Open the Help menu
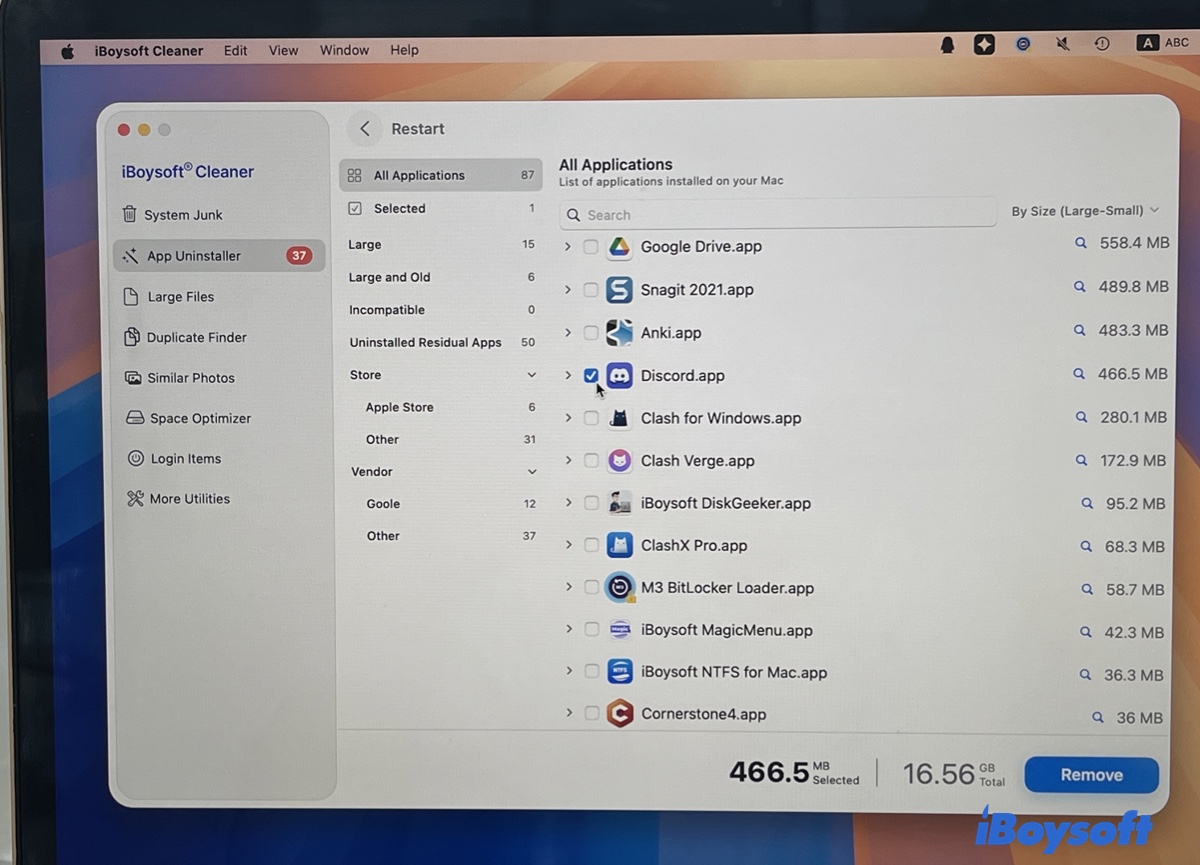The image size is (1200, 865). pos(405,51)
